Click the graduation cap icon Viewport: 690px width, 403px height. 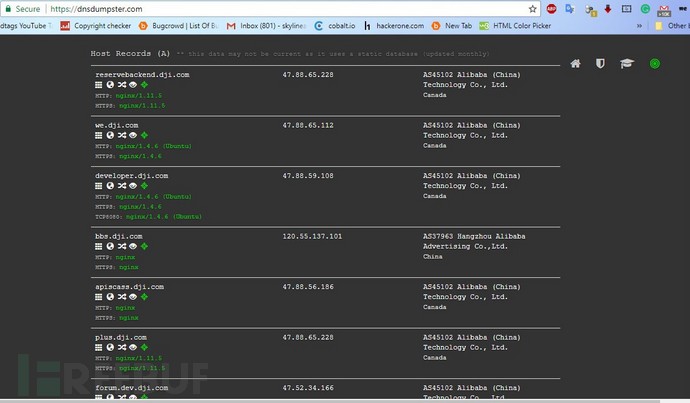[x=627, y=64]
